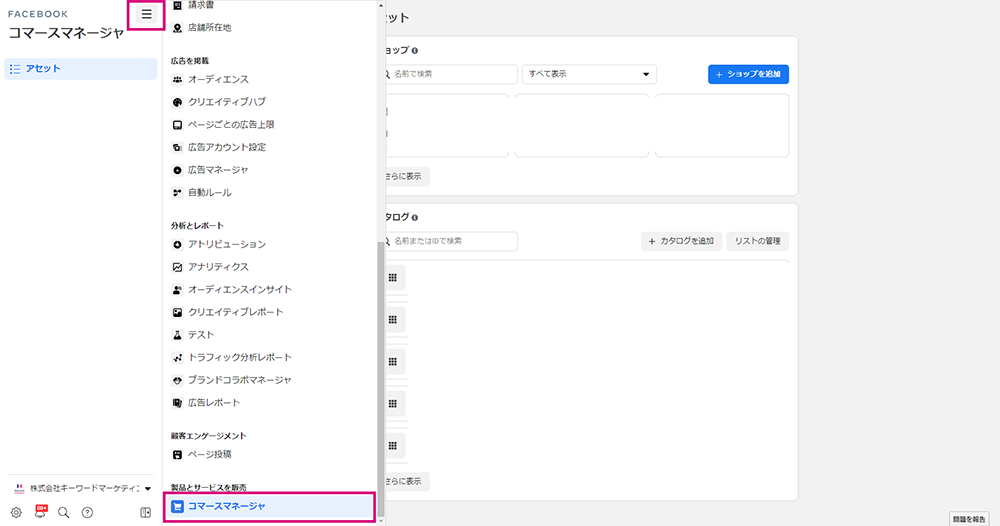Click the オーディエンスインサイト icon
Image resolution: width=1000 pixels, height=526 pixels.
click(177, 289)
